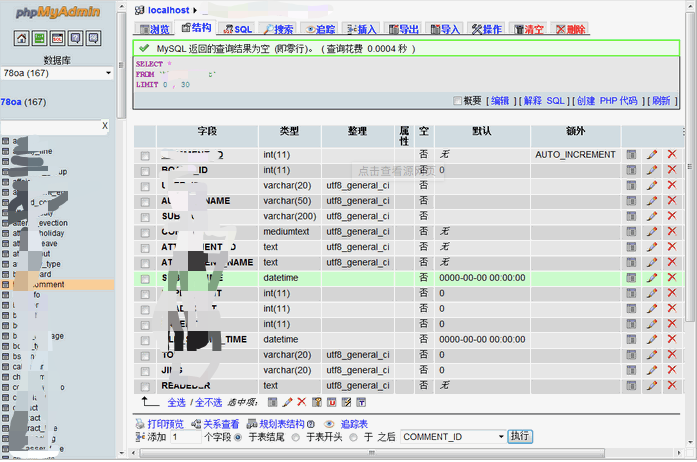
Task: Browse icon for READER text row
Action: [631, 386]
